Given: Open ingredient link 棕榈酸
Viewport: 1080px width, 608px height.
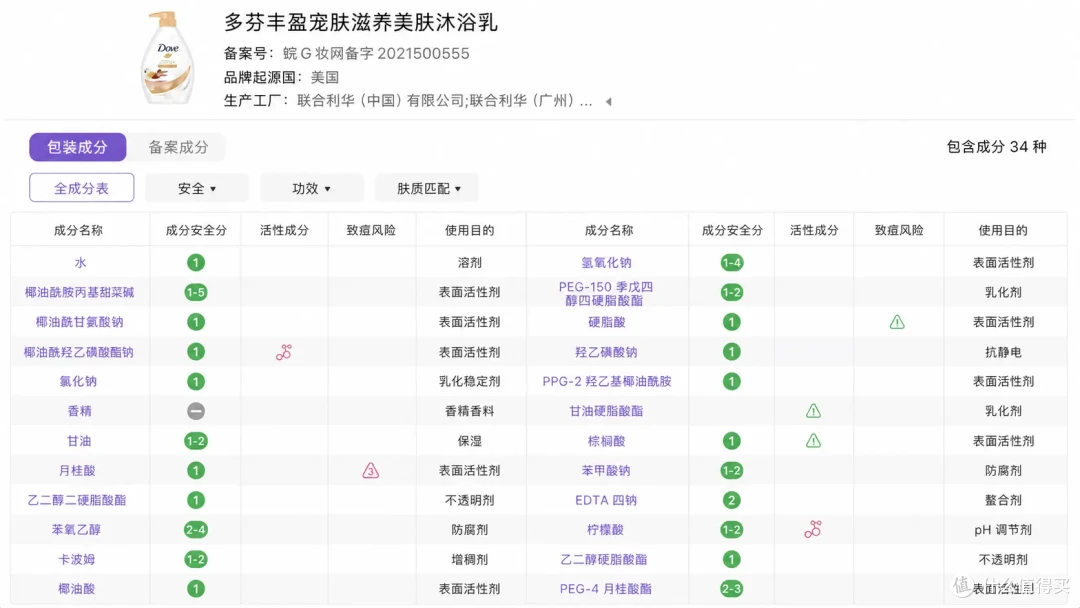Looking at the screenshot, I should [x=606, y=441].
